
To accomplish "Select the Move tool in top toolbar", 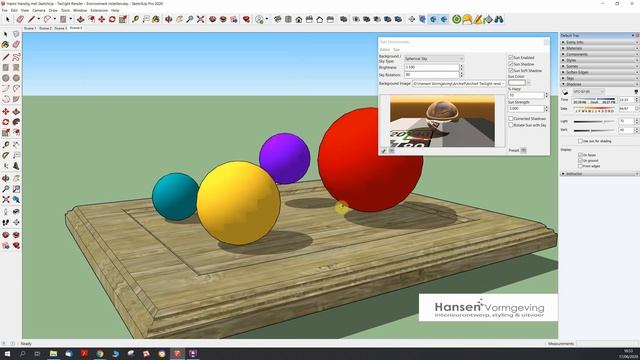I will coord(101,19).
